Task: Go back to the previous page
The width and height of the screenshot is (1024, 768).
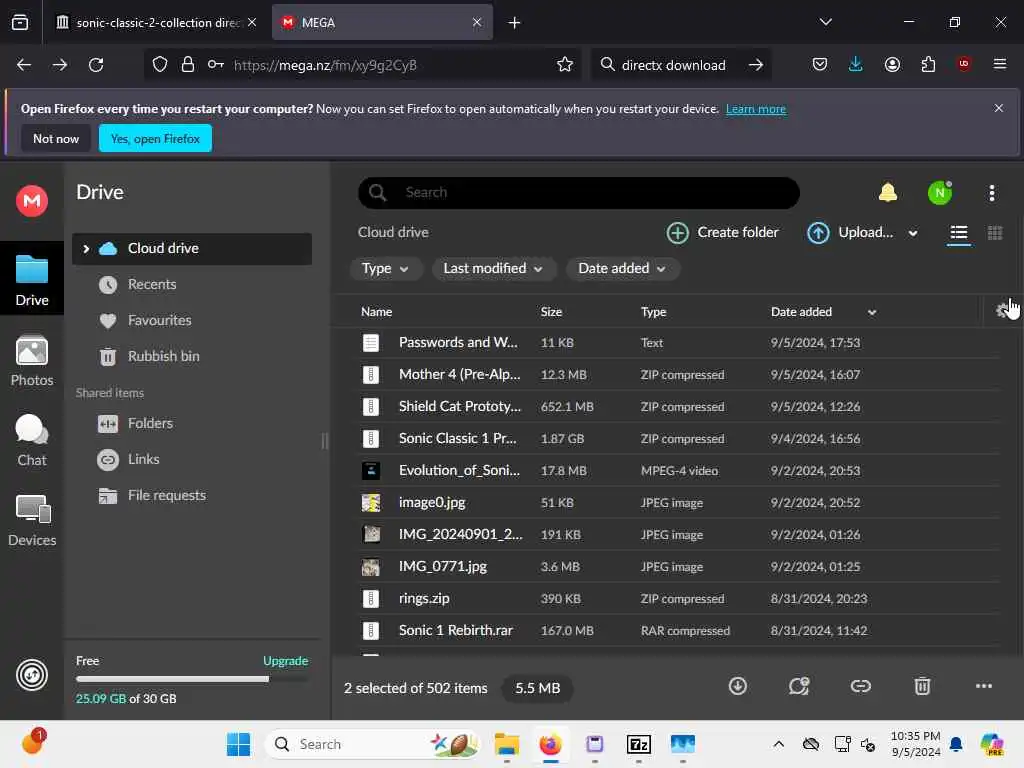Action: pos(24,65)
